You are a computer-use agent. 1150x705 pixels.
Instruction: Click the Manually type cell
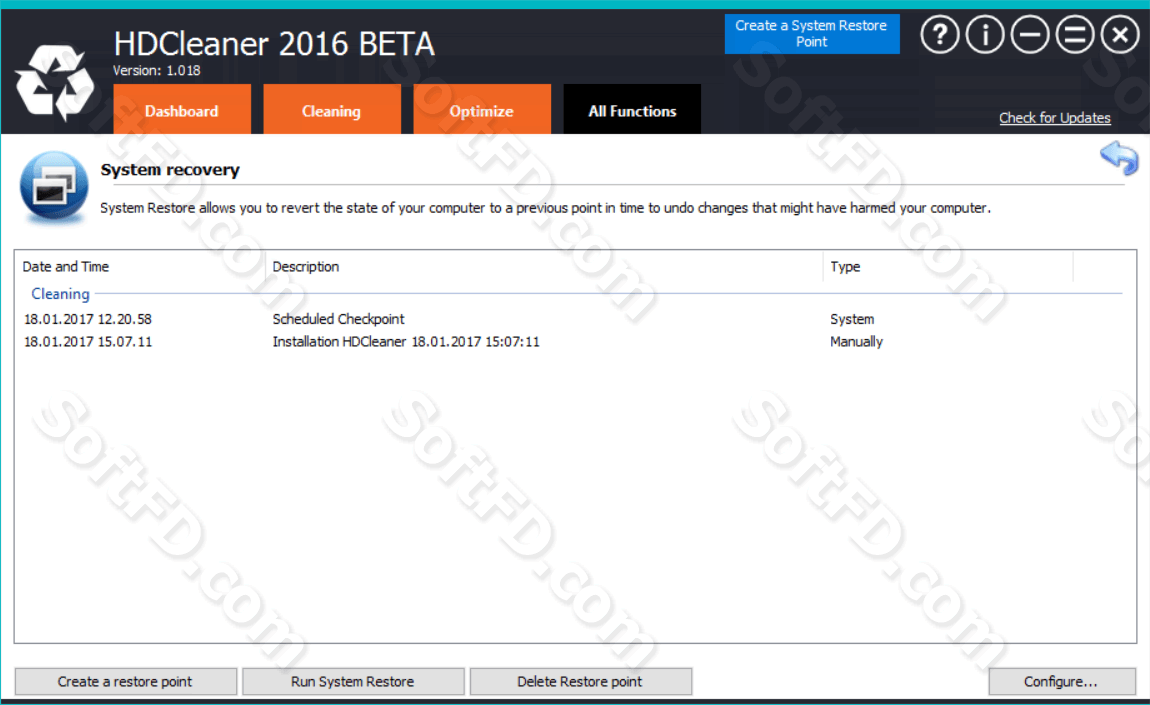click(857, 342)
